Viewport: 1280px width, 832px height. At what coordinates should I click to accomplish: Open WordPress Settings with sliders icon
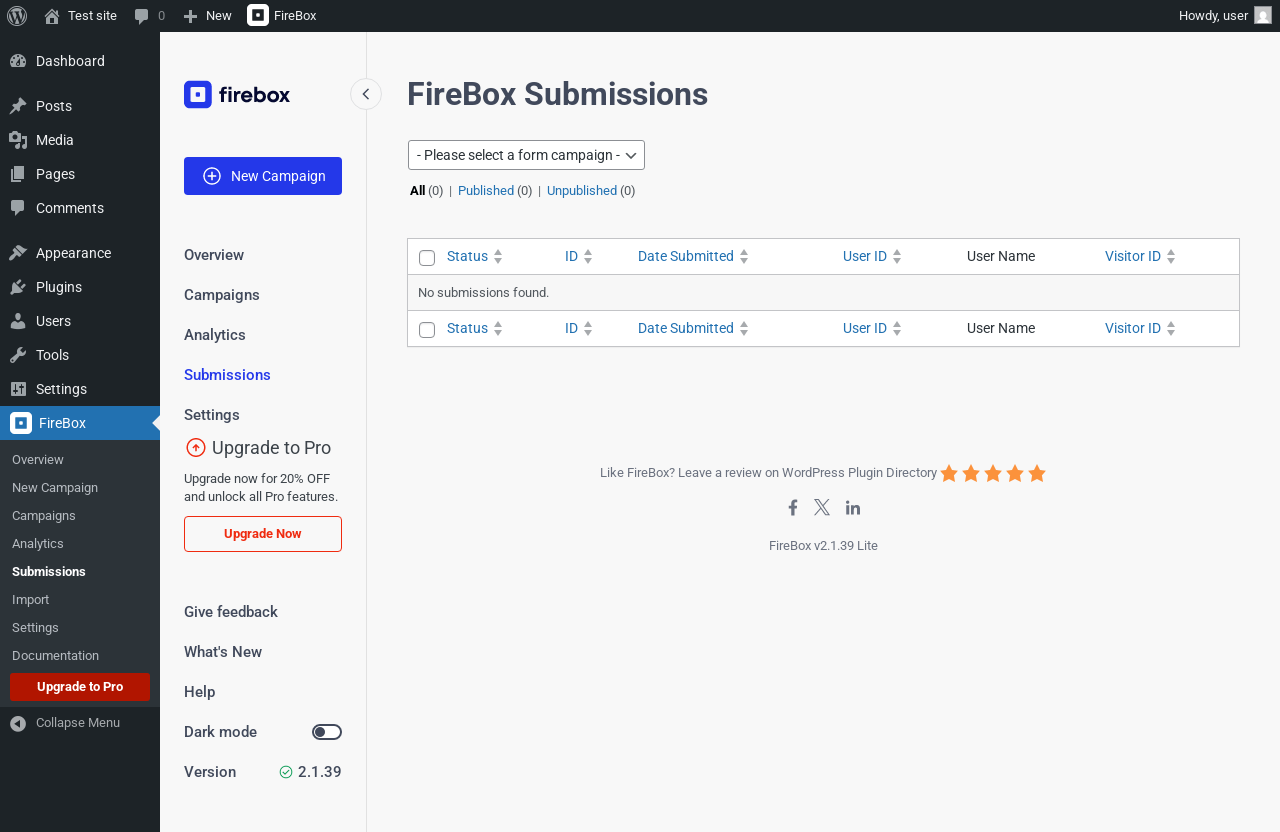(80, 389)
